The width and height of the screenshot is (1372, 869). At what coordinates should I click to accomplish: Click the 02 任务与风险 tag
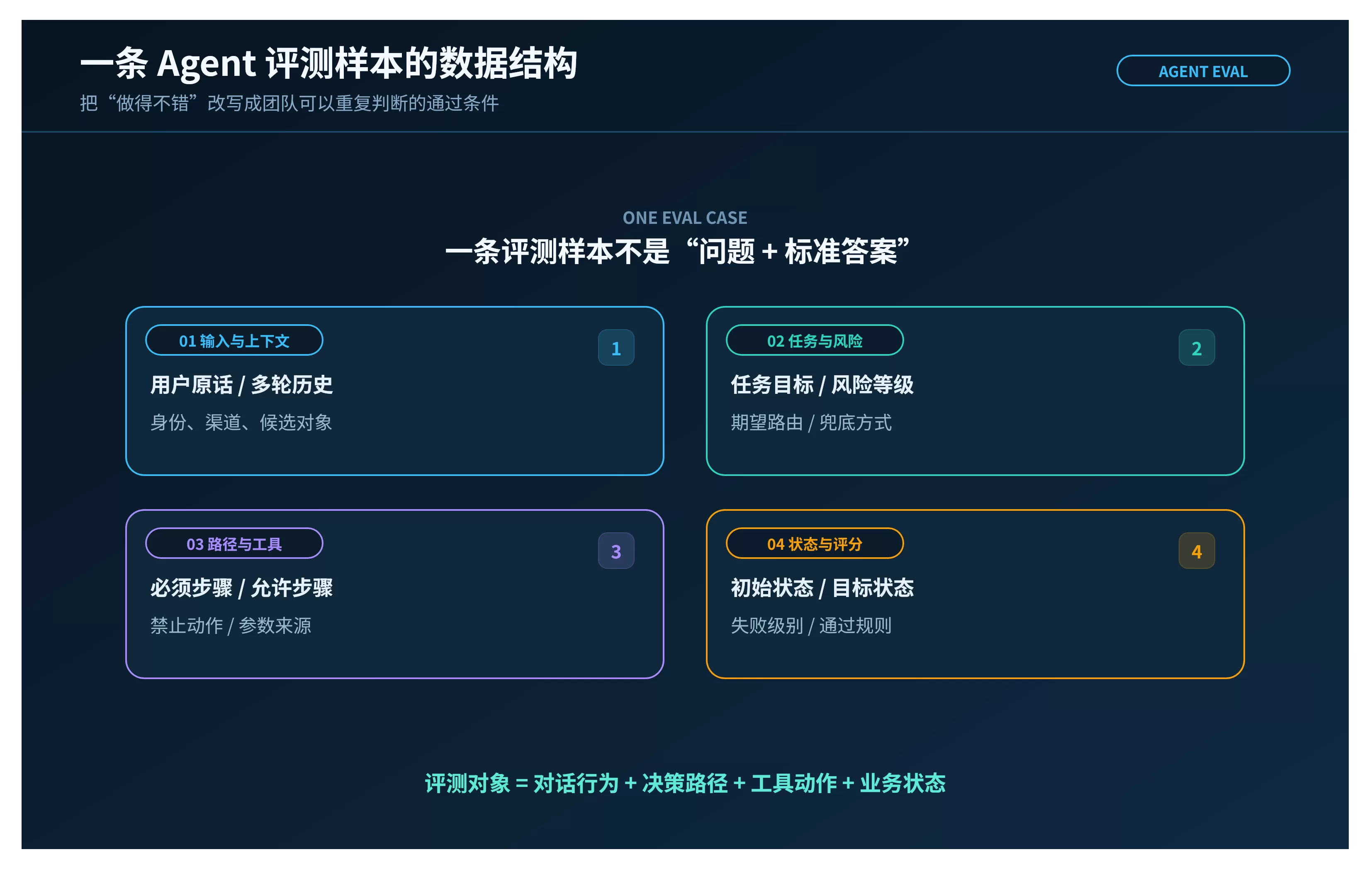pos(815,340)
